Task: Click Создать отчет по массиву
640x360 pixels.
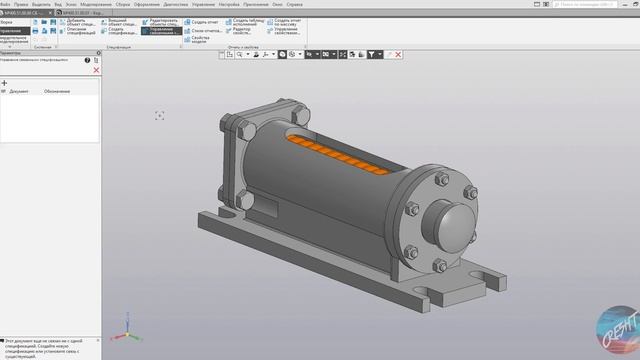Action: pos(284,22)
